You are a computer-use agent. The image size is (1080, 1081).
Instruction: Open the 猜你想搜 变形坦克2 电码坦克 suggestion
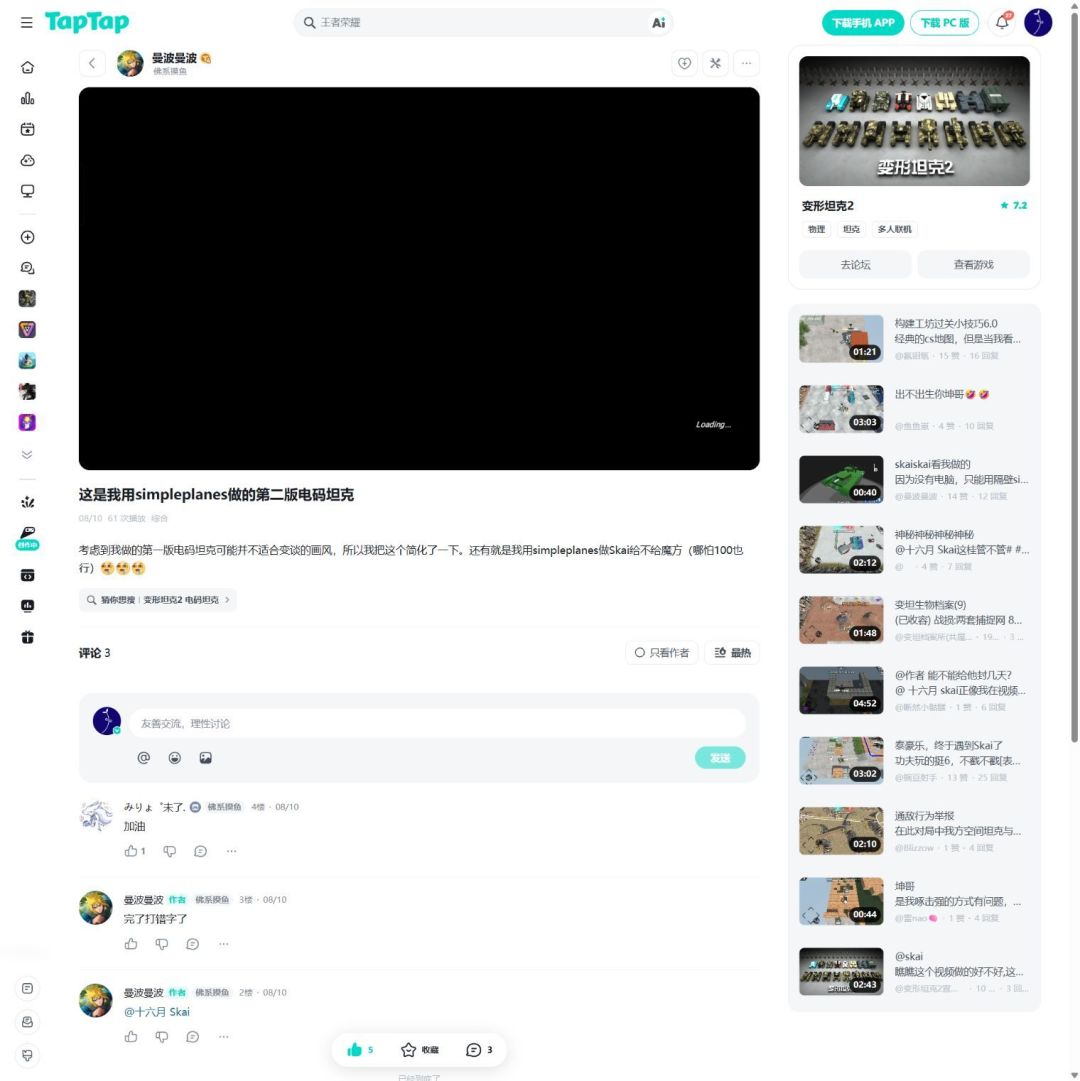158,600
